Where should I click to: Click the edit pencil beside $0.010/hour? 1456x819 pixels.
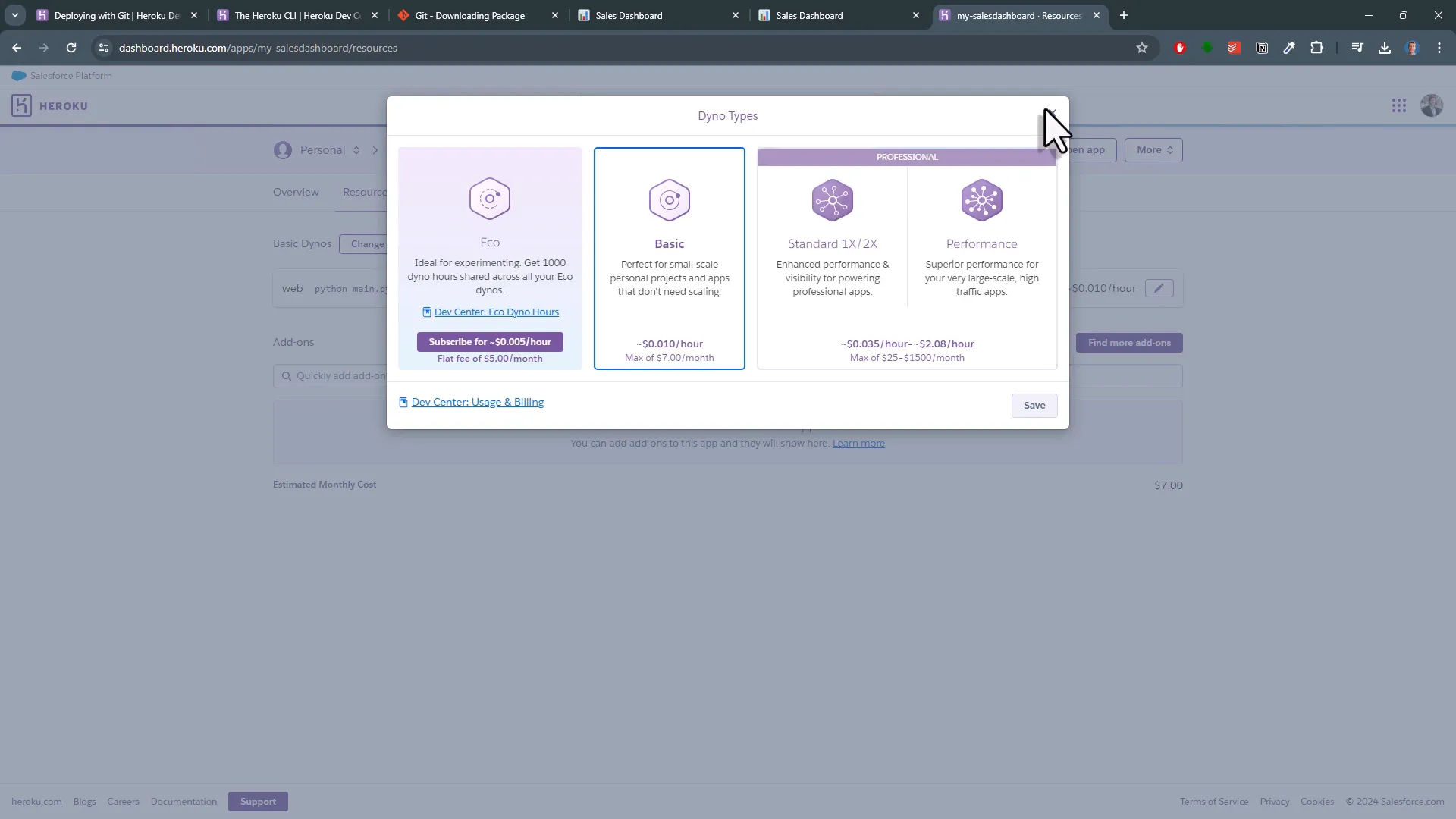click(1160, 288)
